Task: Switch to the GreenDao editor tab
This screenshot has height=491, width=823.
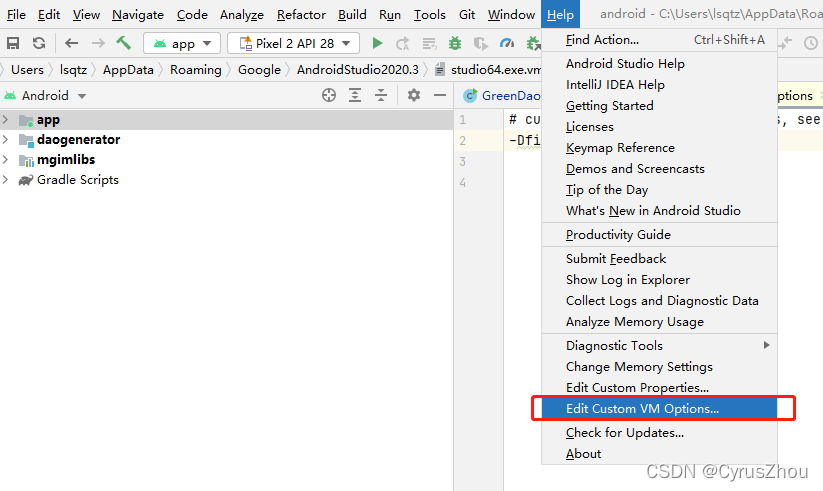Action: tap(502, 96)
